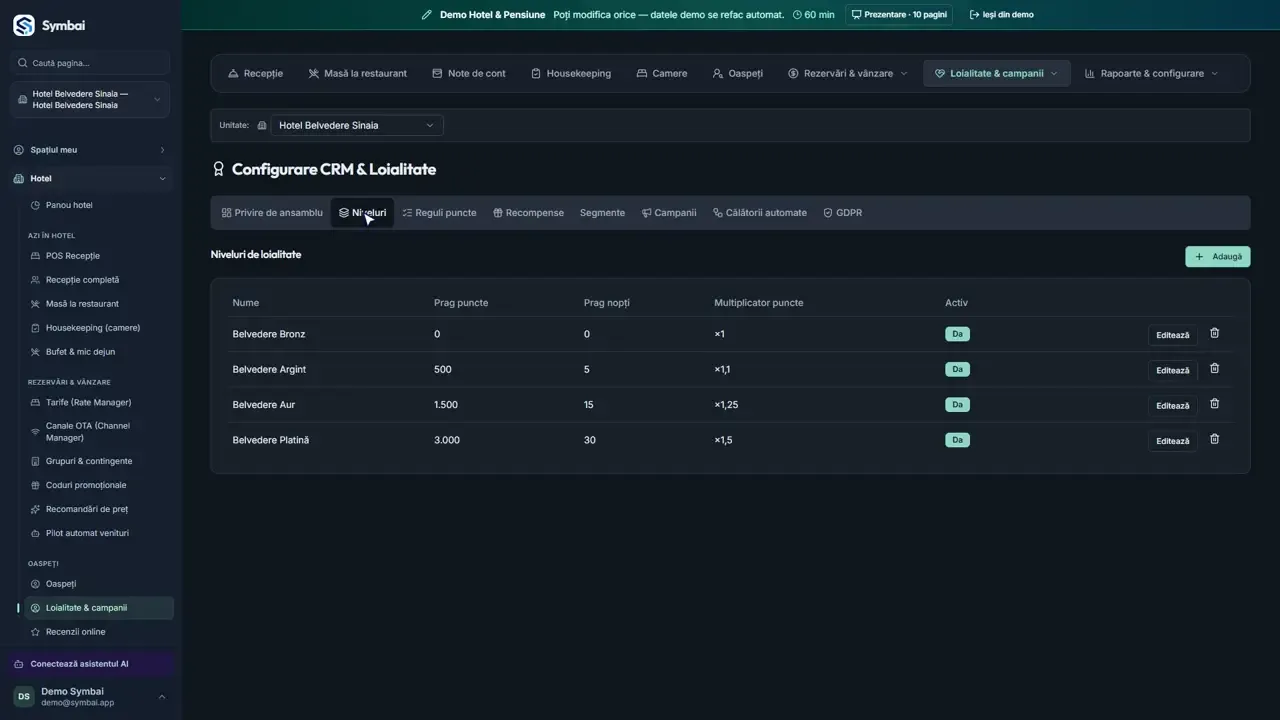1280x720 pixels.
Task: Open Camere in the top navigation
Action: pos(662,73)
